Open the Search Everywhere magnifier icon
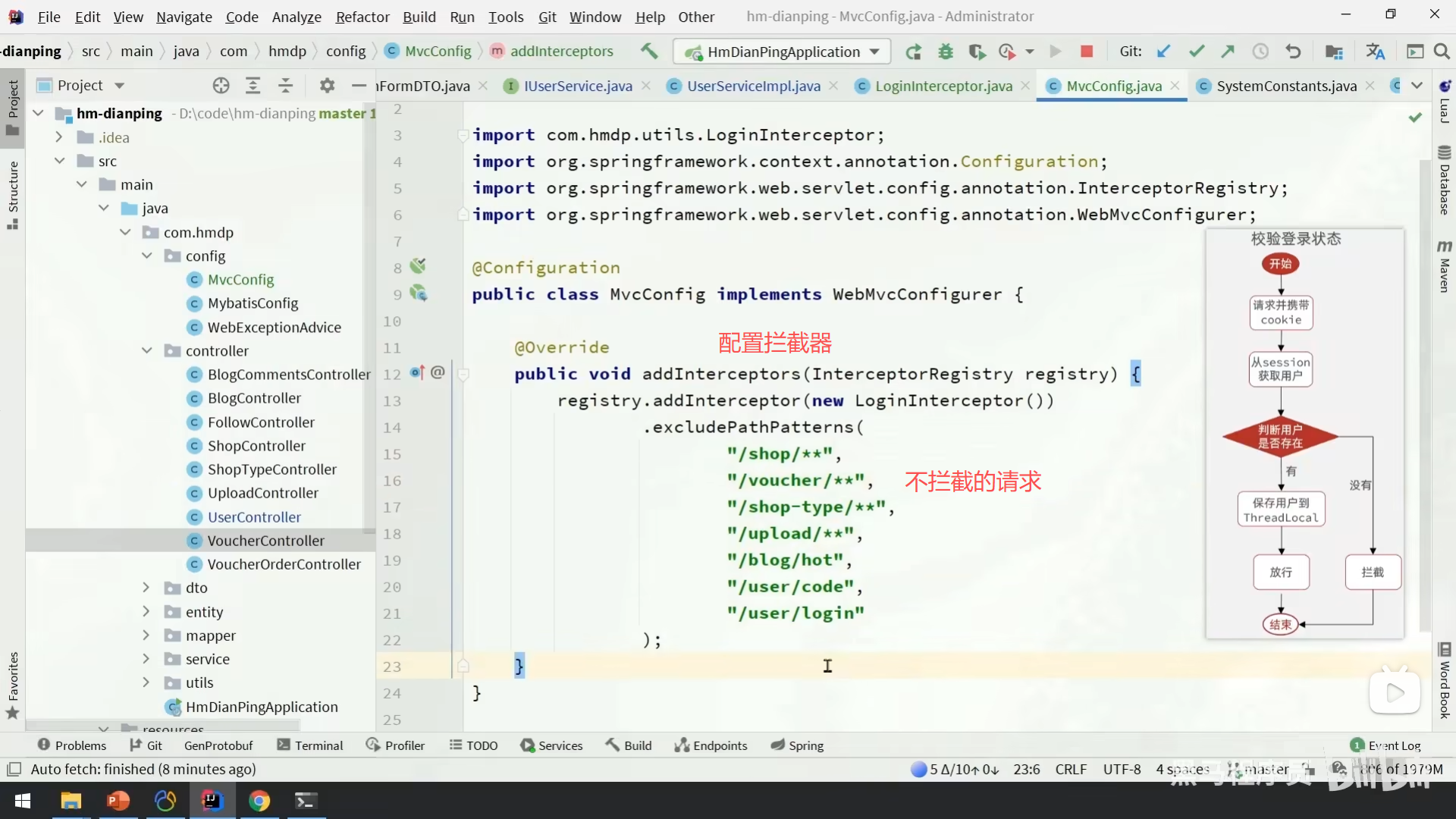Screen dimensions: 1456x819 (1442, 52)
